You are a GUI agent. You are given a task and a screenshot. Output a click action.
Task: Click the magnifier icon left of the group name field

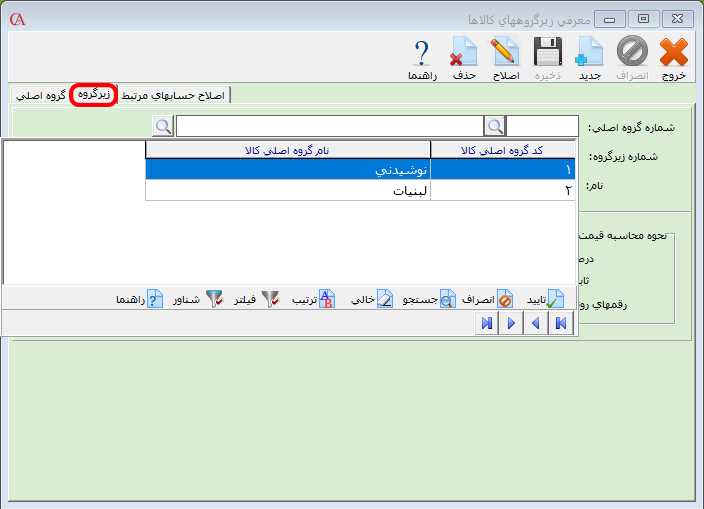pos(163,126)
